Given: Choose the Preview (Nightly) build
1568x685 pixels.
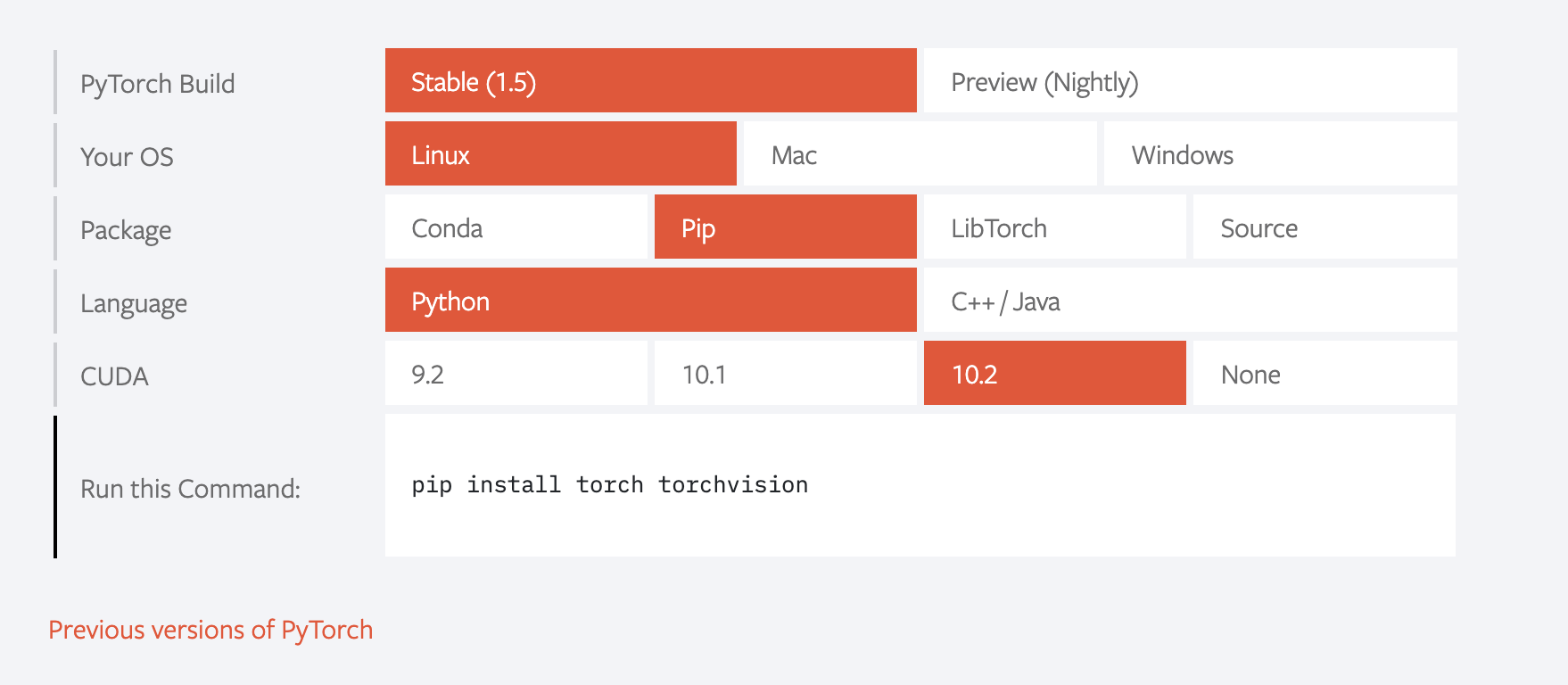Looking at the screenshot, I should (x=1190, y=80).
